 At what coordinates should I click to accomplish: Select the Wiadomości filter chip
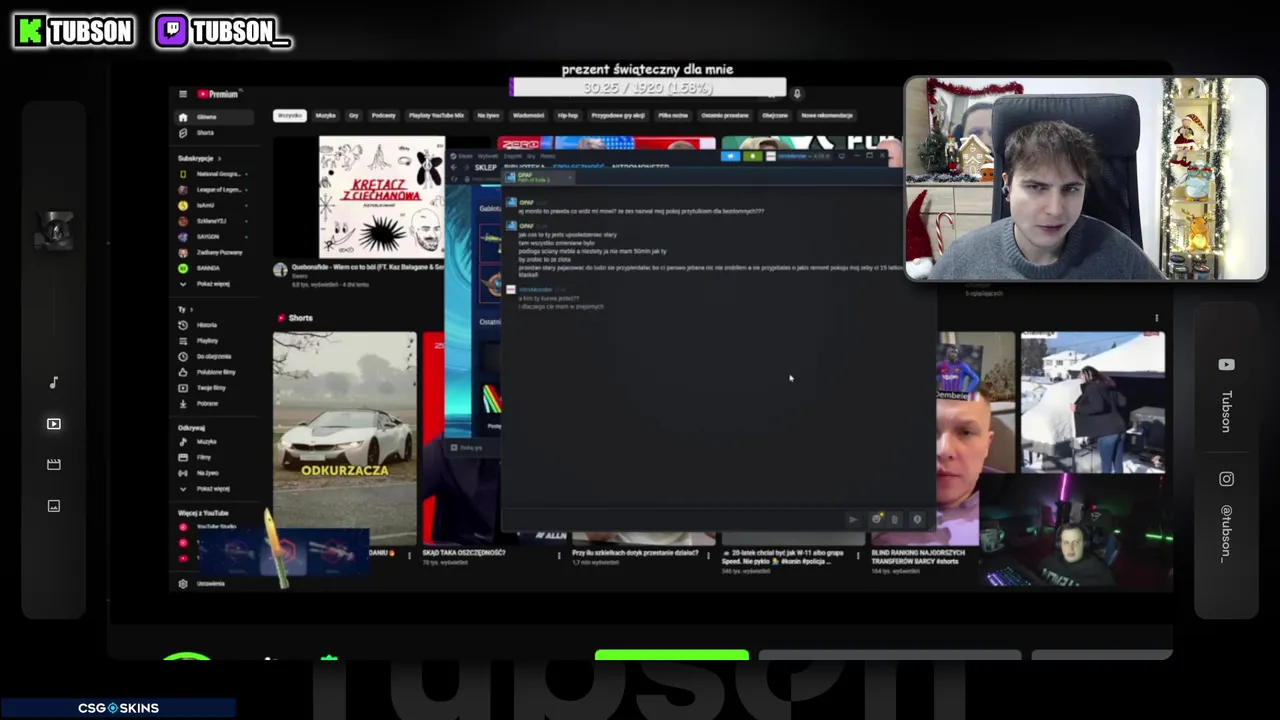point(528,116)
